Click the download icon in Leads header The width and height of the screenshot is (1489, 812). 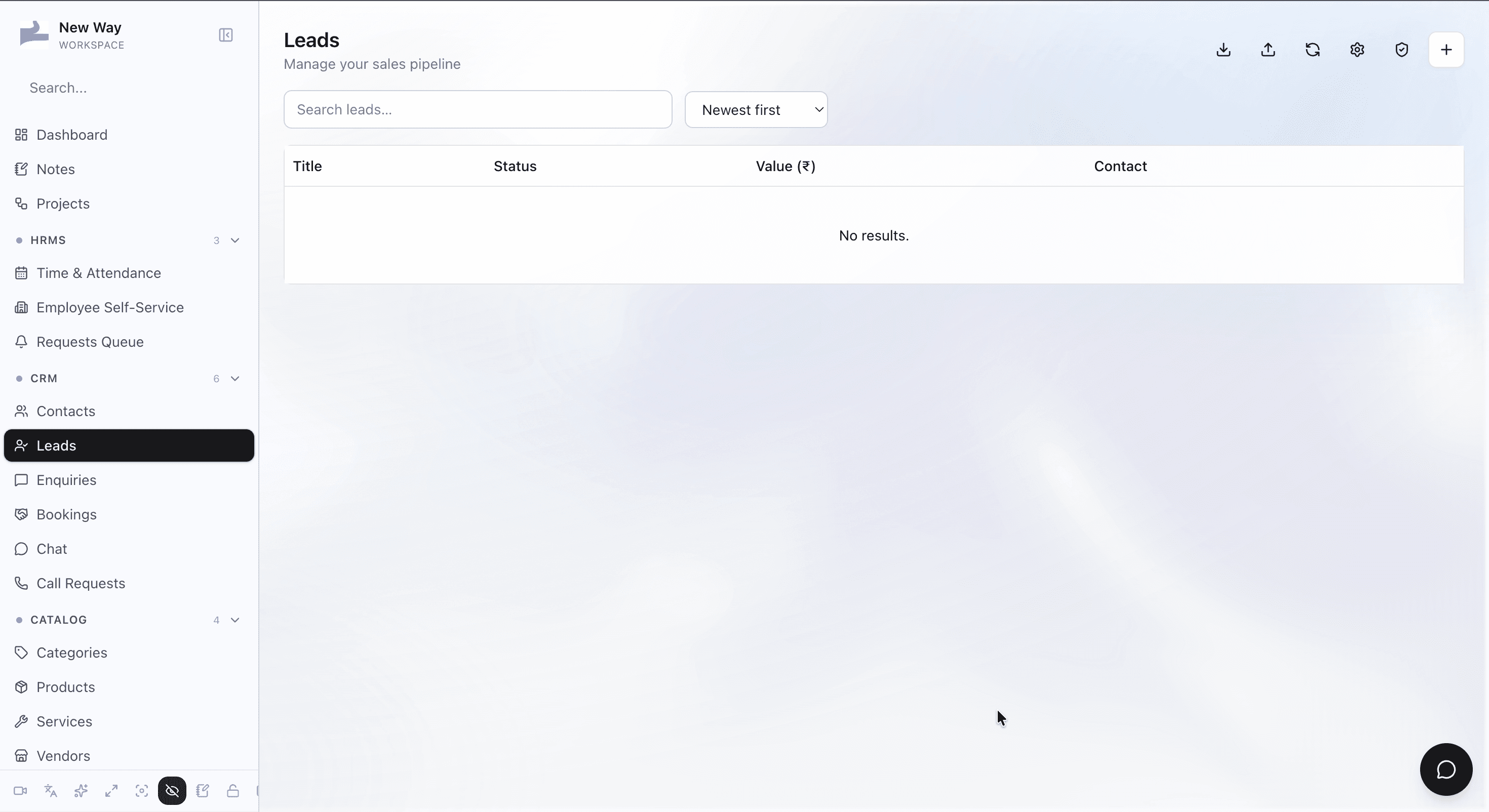coord(1223,50)
